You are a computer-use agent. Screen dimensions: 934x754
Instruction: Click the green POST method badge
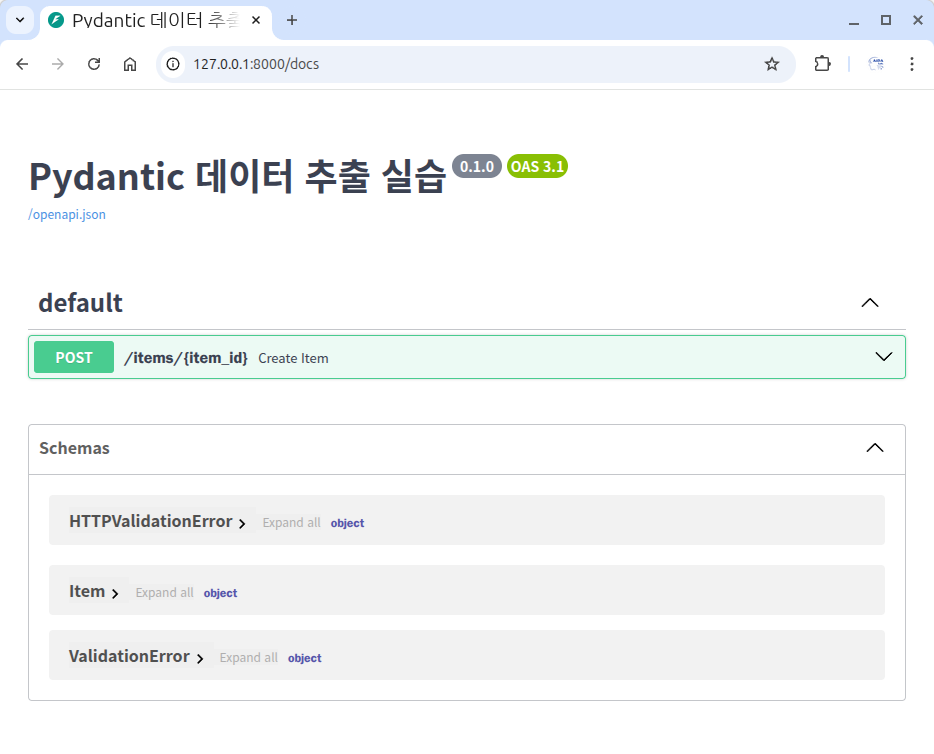click(x=74, y=357)
